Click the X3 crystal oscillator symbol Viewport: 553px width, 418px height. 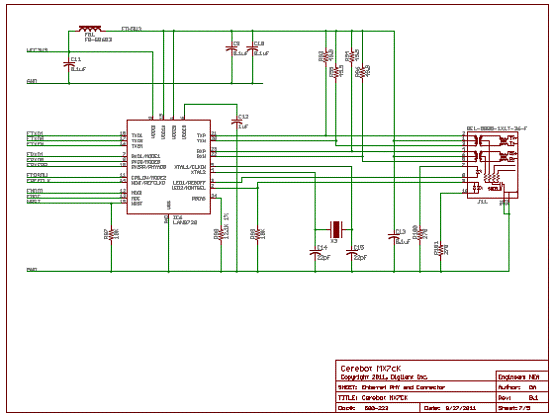pyautogui.click(x=336, y=229)
